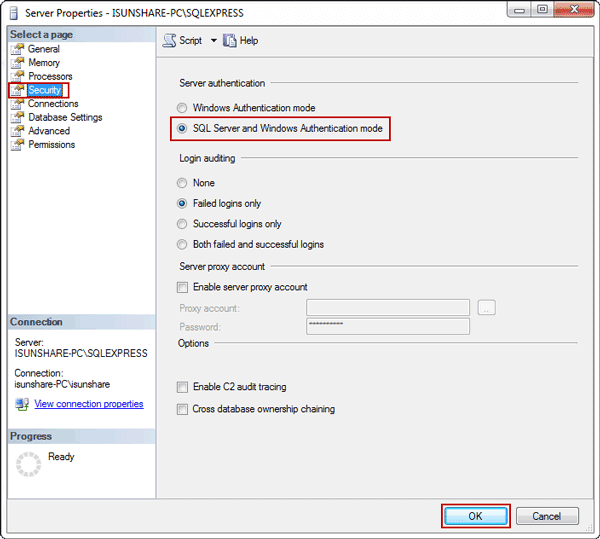The width and height of the screenshot is (600, 539).
Task: Click the Script scroll icon in toolbar
Action: (x=169, y=41)
